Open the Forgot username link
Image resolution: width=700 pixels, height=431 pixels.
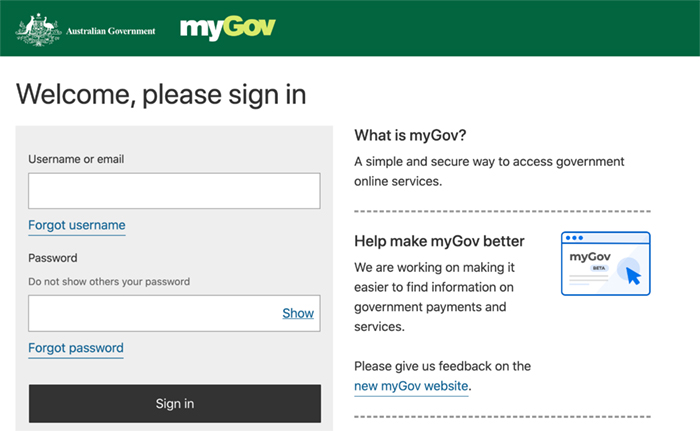(77, 226)
